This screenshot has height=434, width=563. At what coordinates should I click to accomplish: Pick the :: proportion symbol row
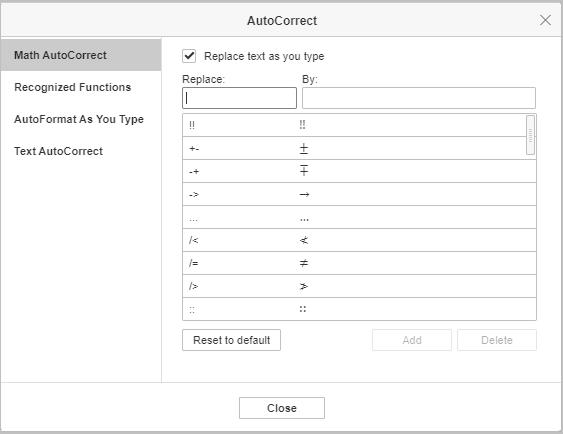pos(359,309)
